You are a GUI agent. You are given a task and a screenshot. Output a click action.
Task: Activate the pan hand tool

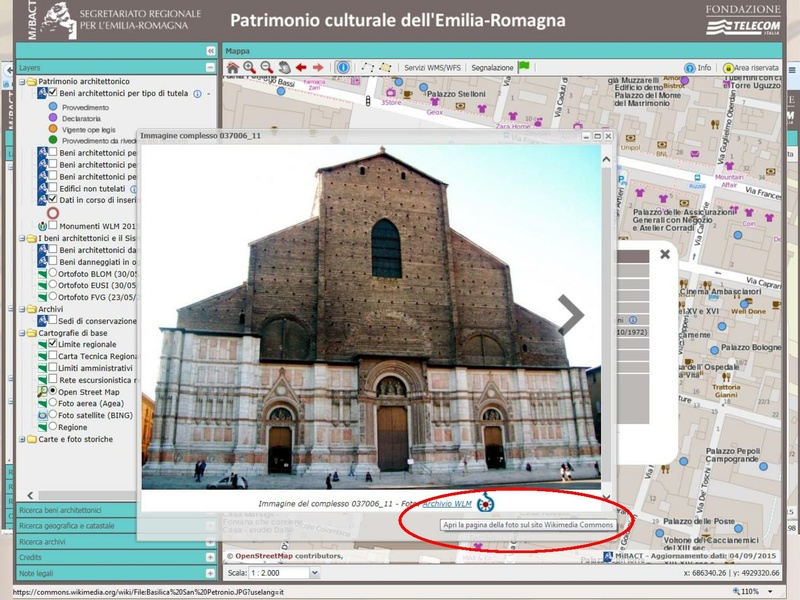283,68
